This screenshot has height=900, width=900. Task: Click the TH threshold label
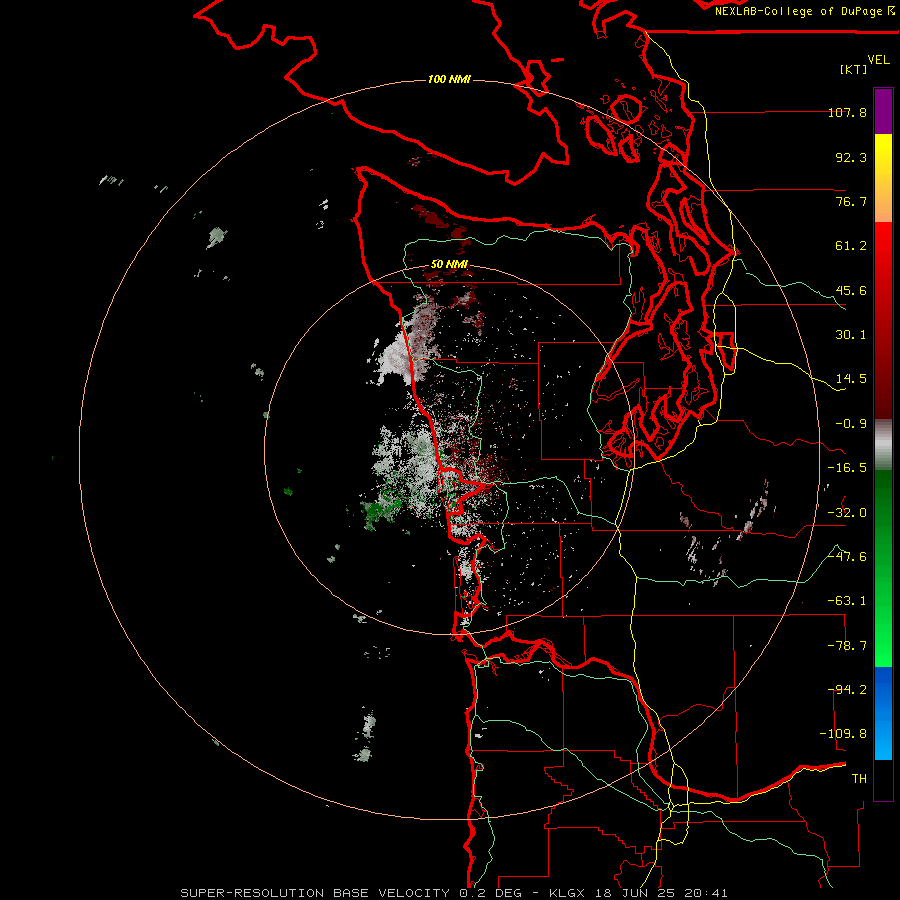coord(859,779)
